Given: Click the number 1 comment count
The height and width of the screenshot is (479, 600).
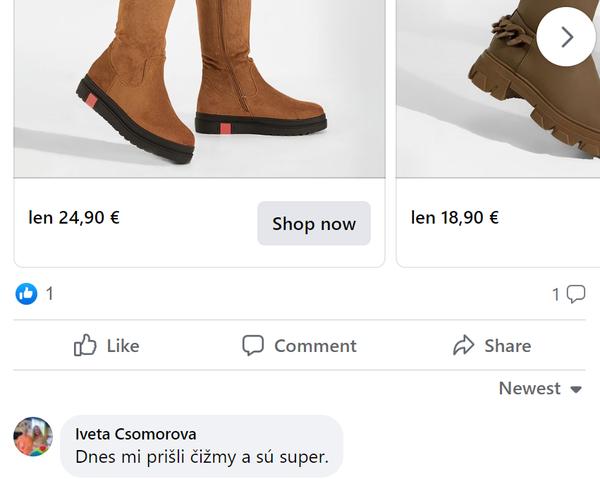Looking at the screenshot, I should [x=556, y=295].
